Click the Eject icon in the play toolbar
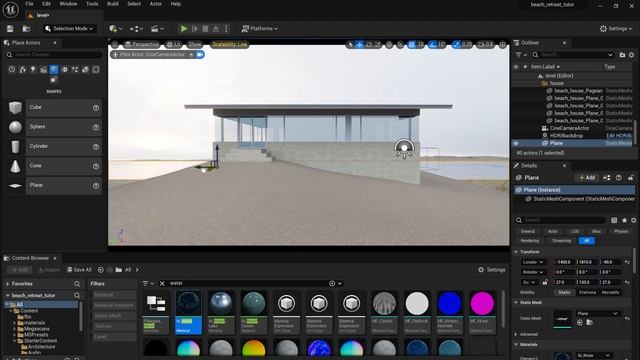 click(216, 29)
